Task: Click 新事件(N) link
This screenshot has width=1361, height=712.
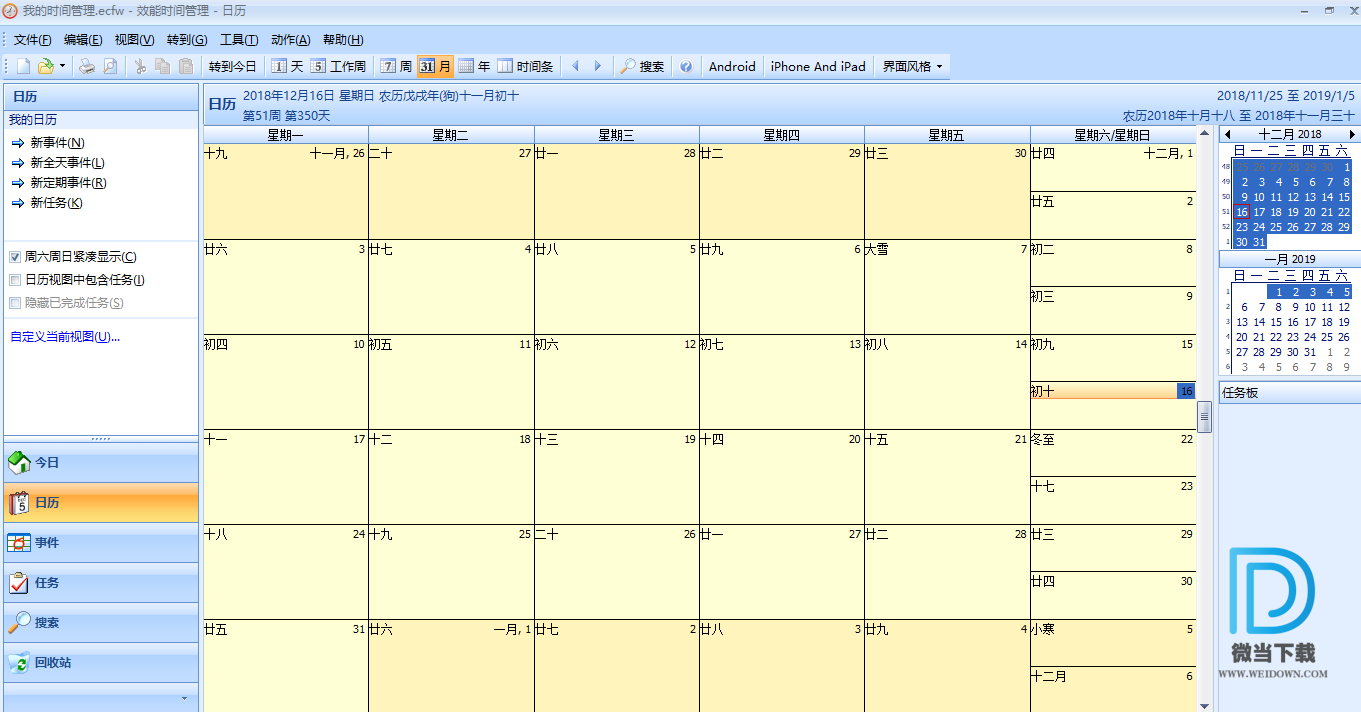Action: point(57,143)
